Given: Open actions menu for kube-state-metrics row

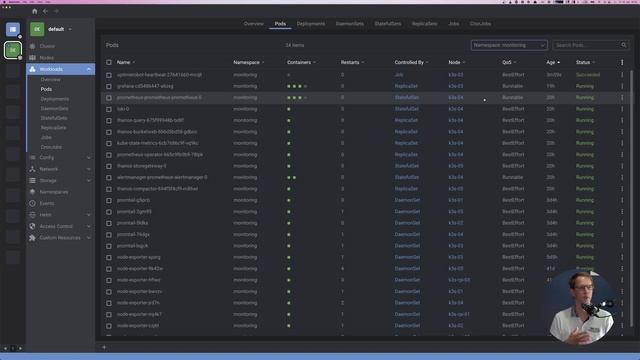Looking at the screenshot, I should (x=622, y=143).
